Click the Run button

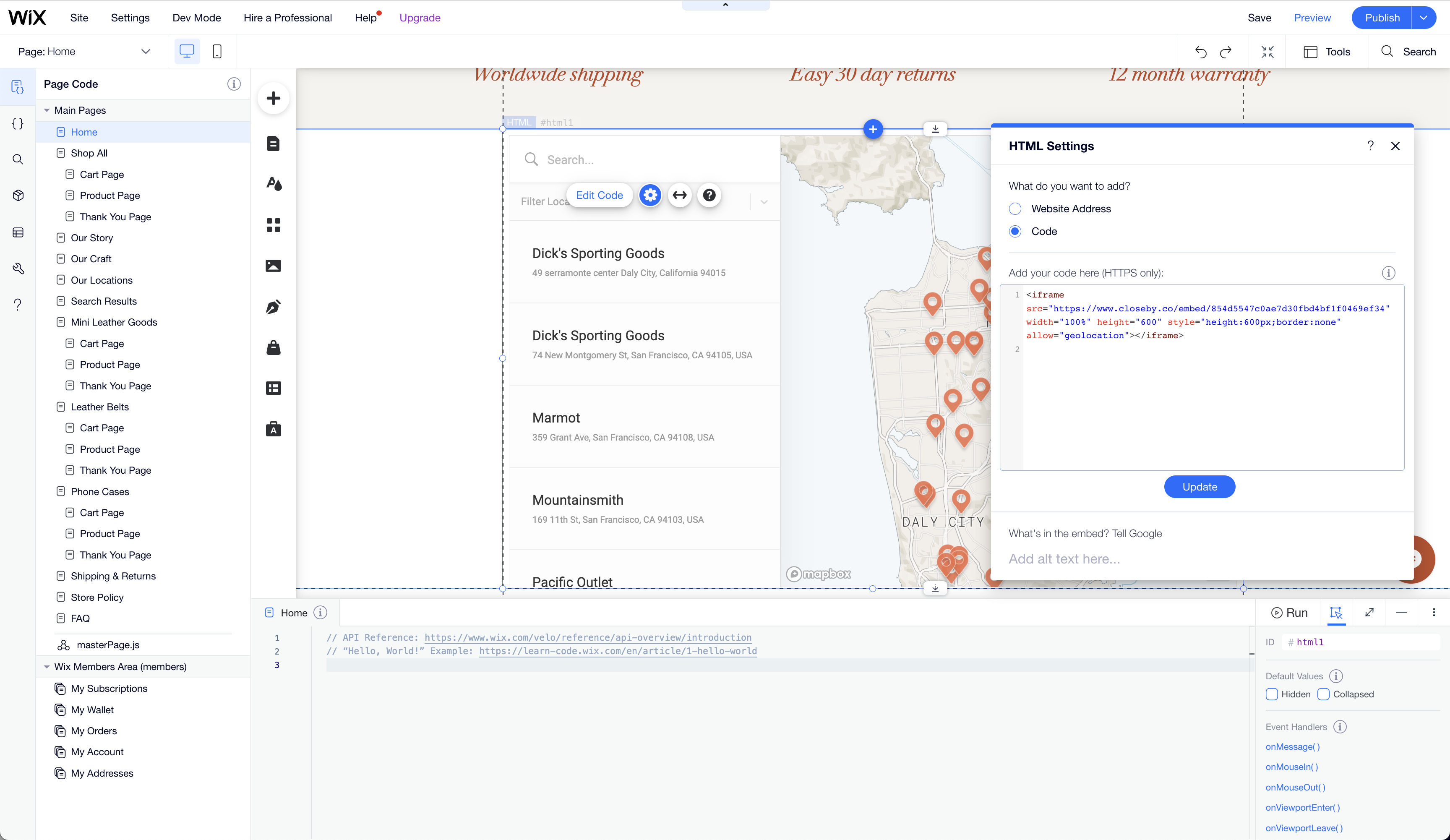(1289, 613)
